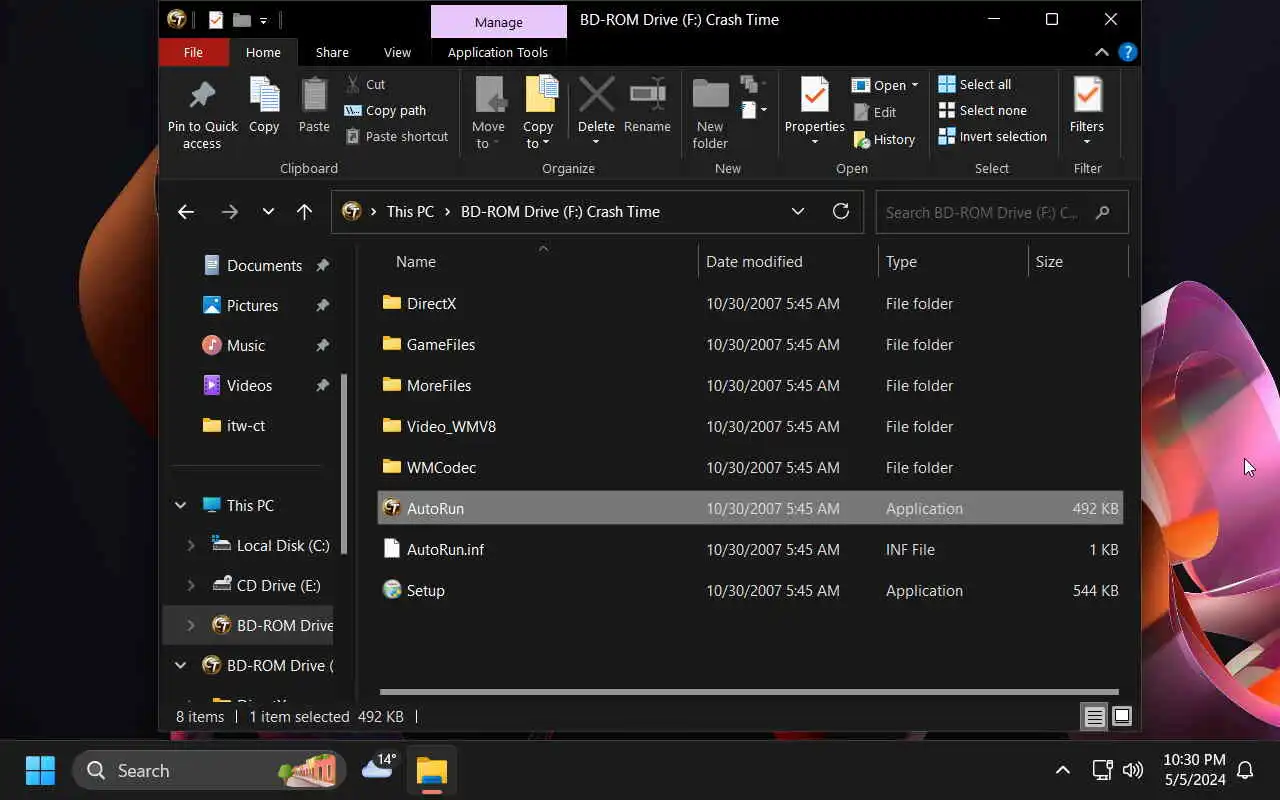Click in the search BD-ROM Drive box

pos(1002,211)
